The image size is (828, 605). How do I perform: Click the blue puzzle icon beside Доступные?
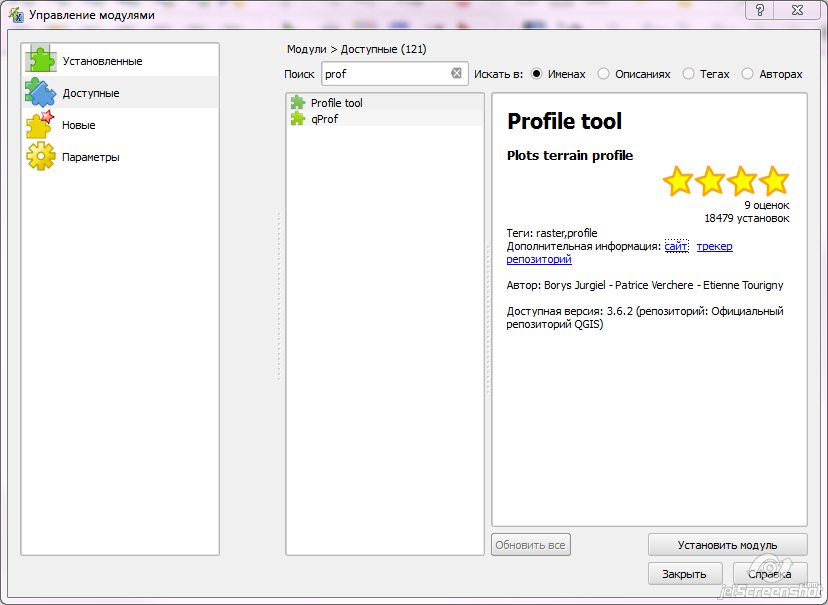(41, 92)
